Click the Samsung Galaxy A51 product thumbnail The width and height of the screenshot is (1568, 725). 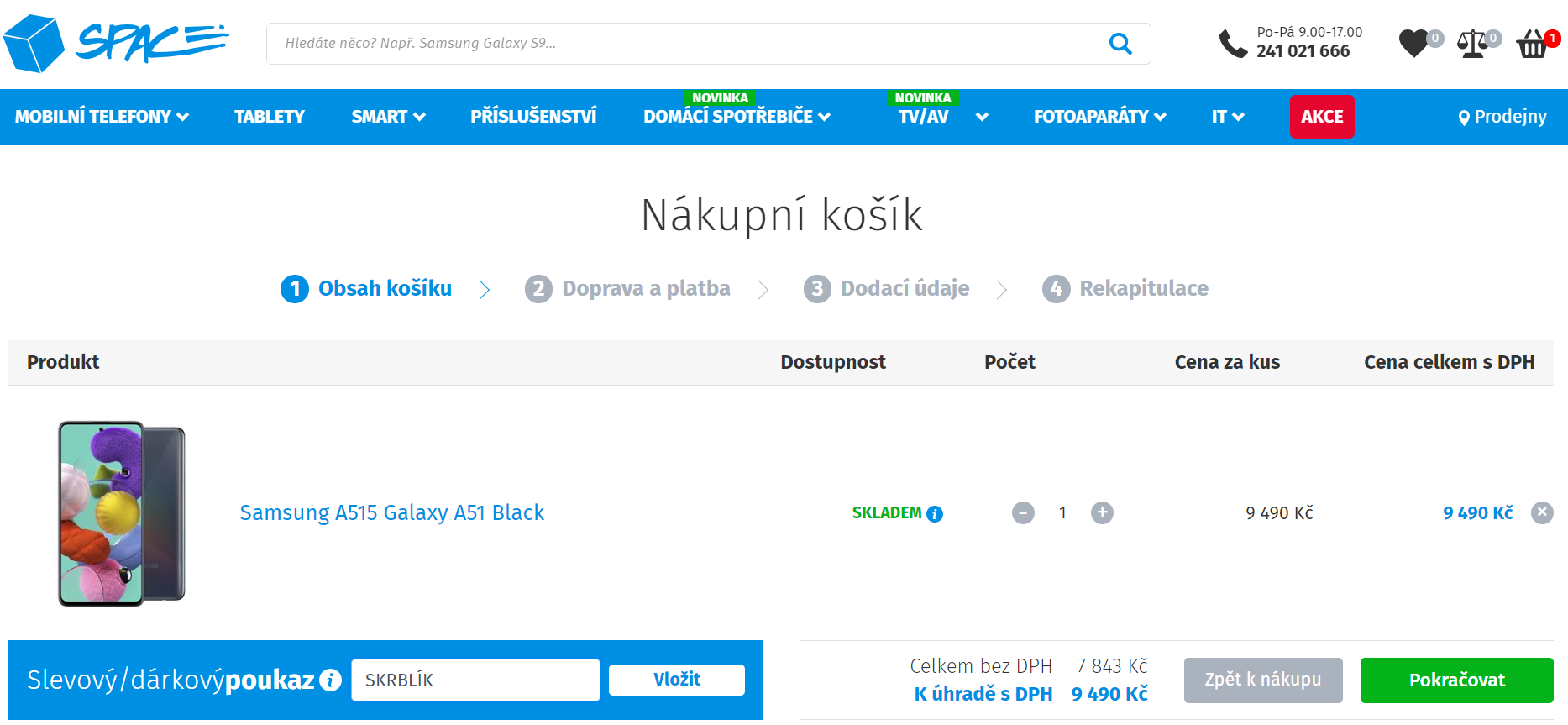click(122, 513)
